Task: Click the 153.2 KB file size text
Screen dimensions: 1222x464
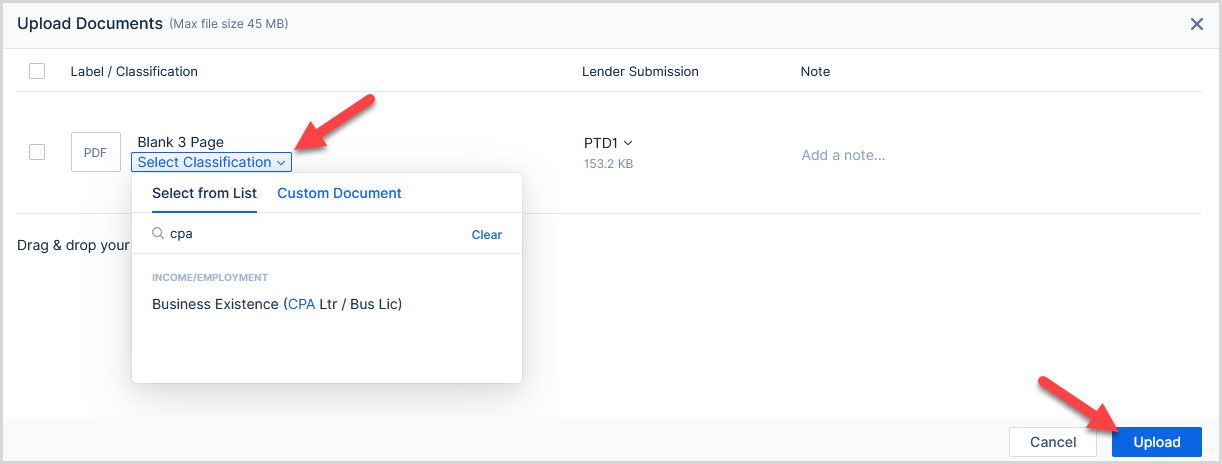Action: tap(608, 164)
